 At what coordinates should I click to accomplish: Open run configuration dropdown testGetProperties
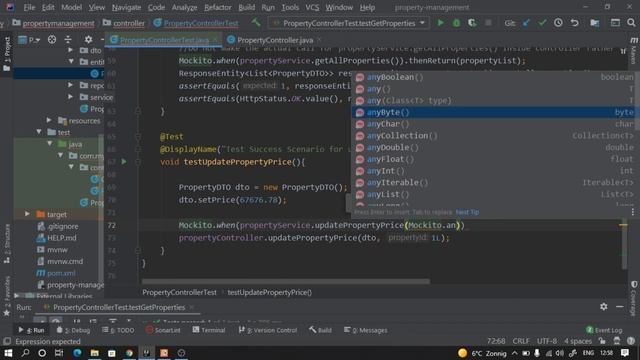[349, 23]
